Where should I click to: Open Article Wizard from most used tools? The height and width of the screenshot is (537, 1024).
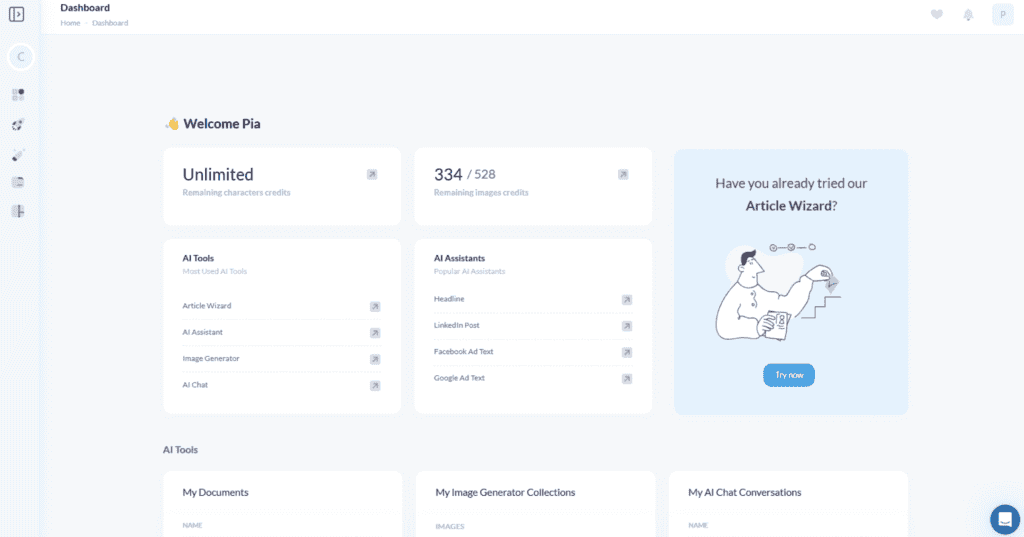pos(207,306)
